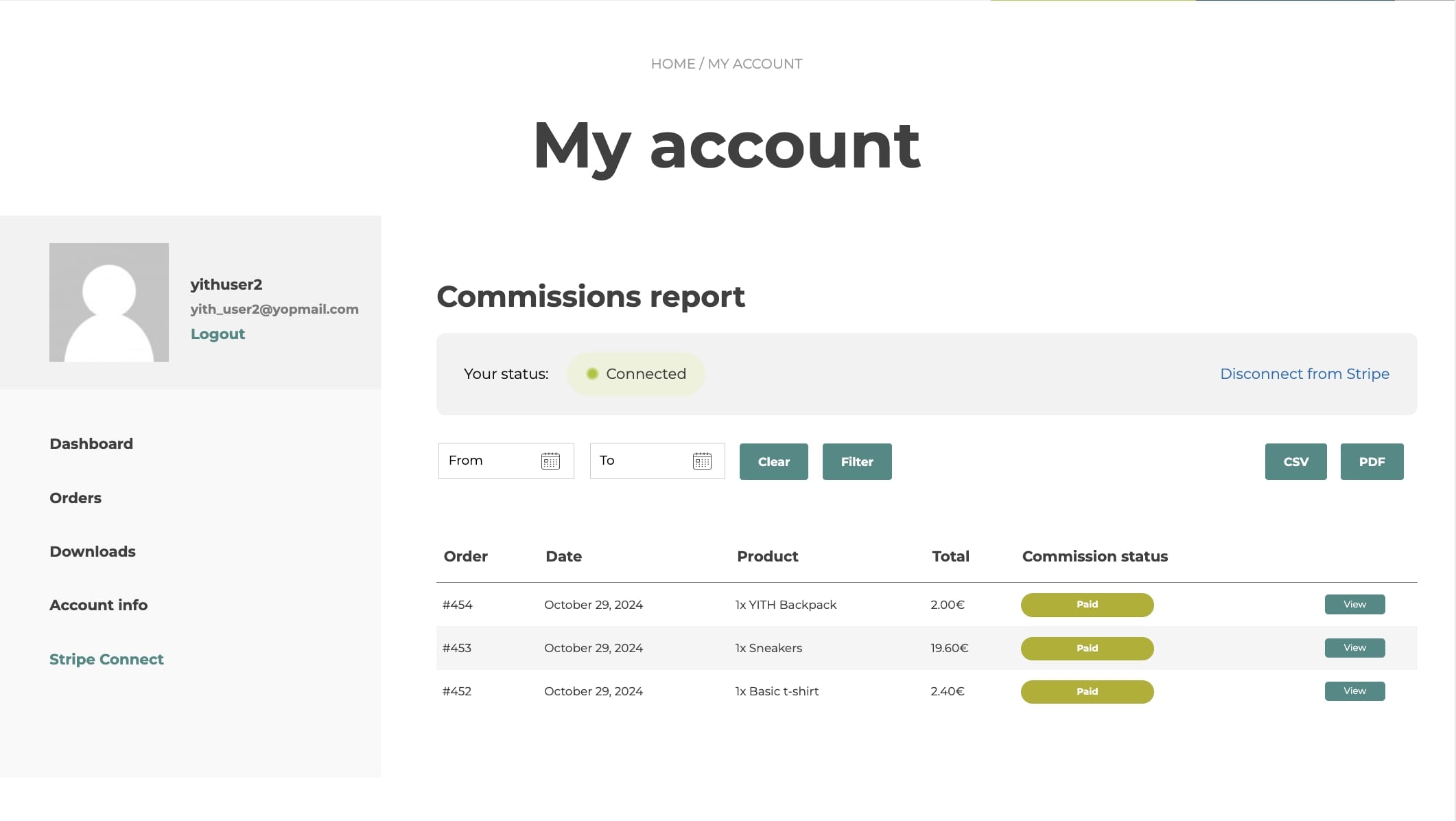The width and height of the screenshot is (1456, 821).
Task: View order #454 commission details
Action: [x=1354, y=604]
